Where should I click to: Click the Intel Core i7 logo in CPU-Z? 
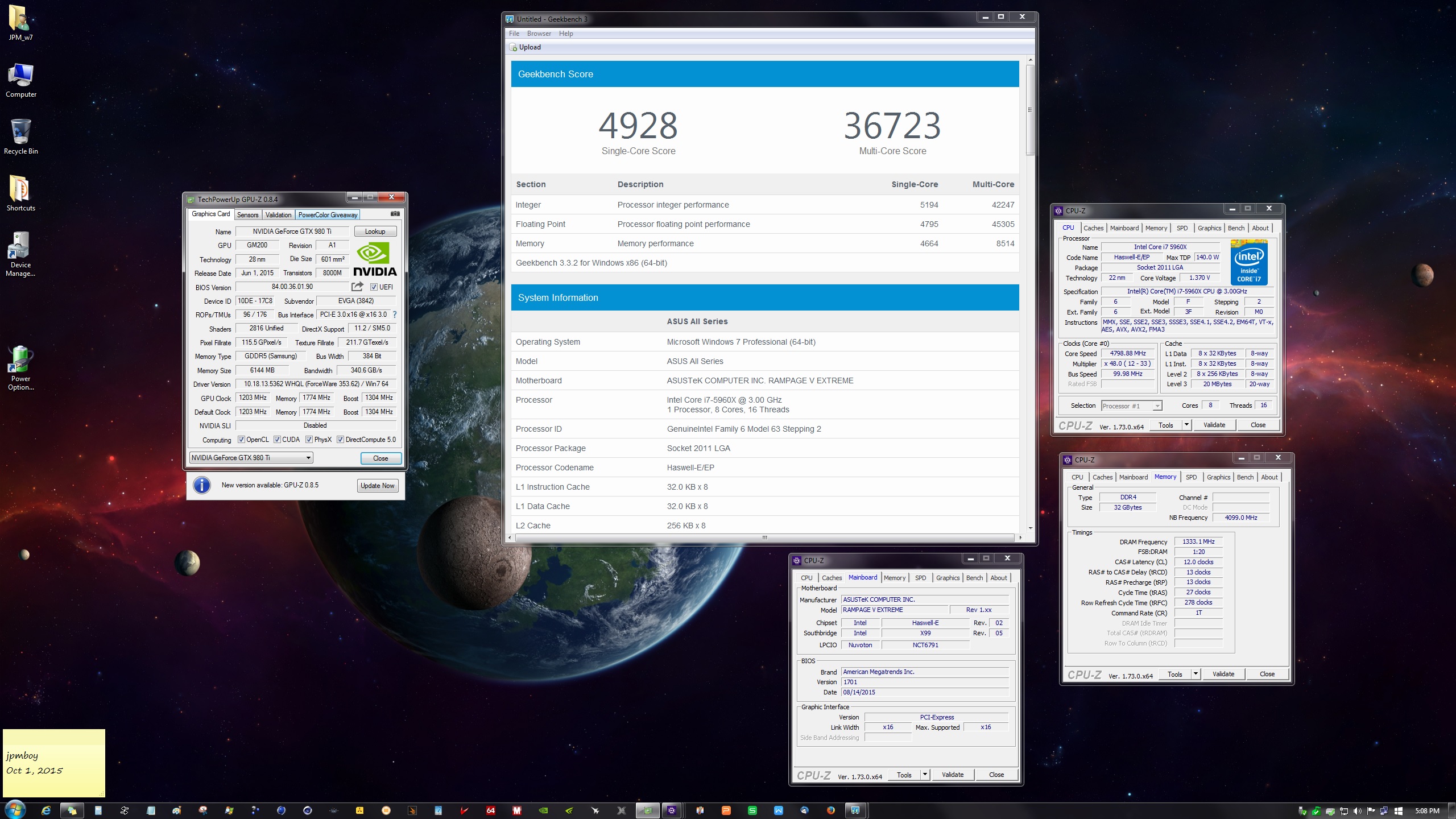(x=1249, y=262)
